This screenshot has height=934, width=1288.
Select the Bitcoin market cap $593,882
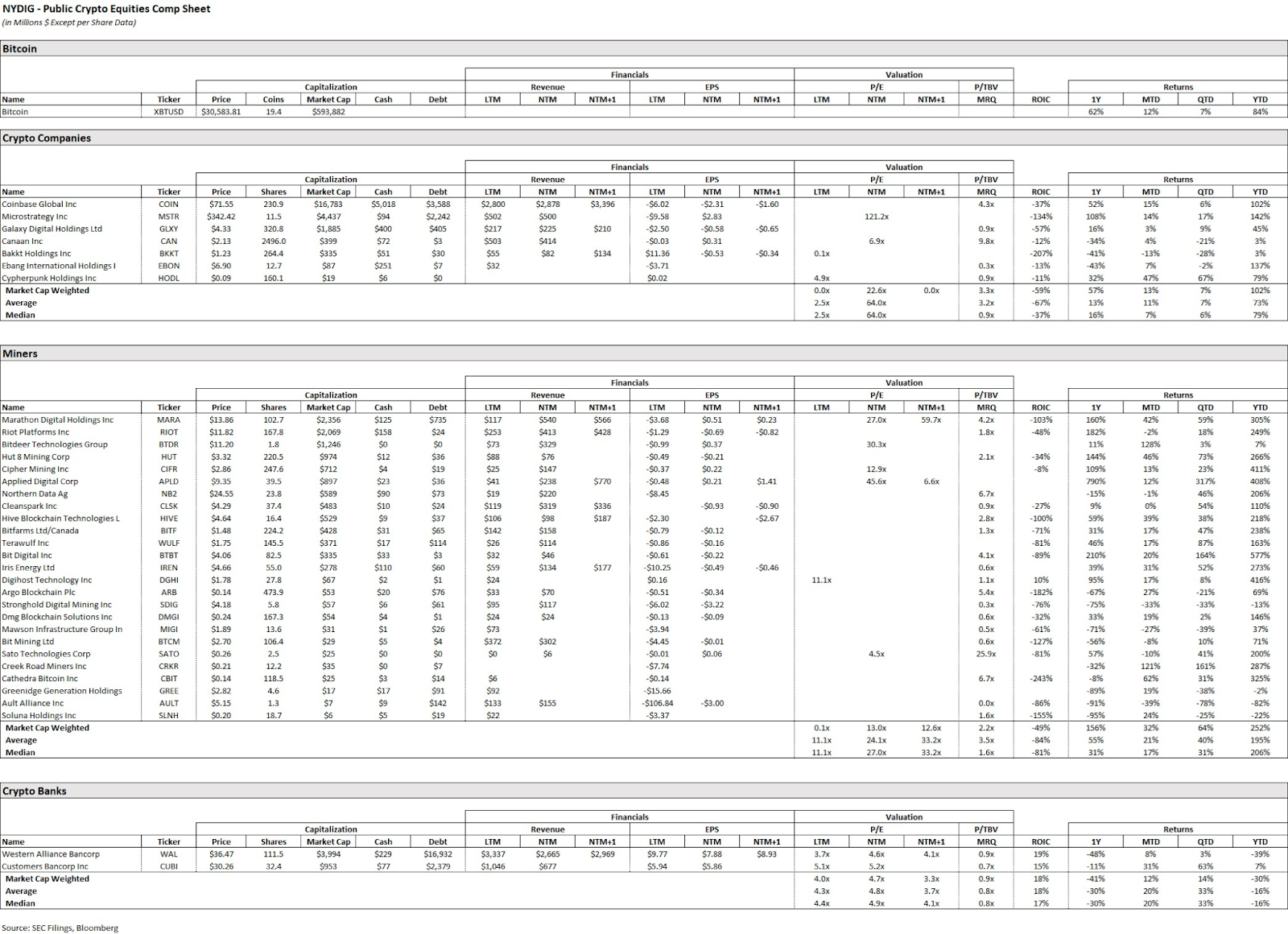coord(328,112)
